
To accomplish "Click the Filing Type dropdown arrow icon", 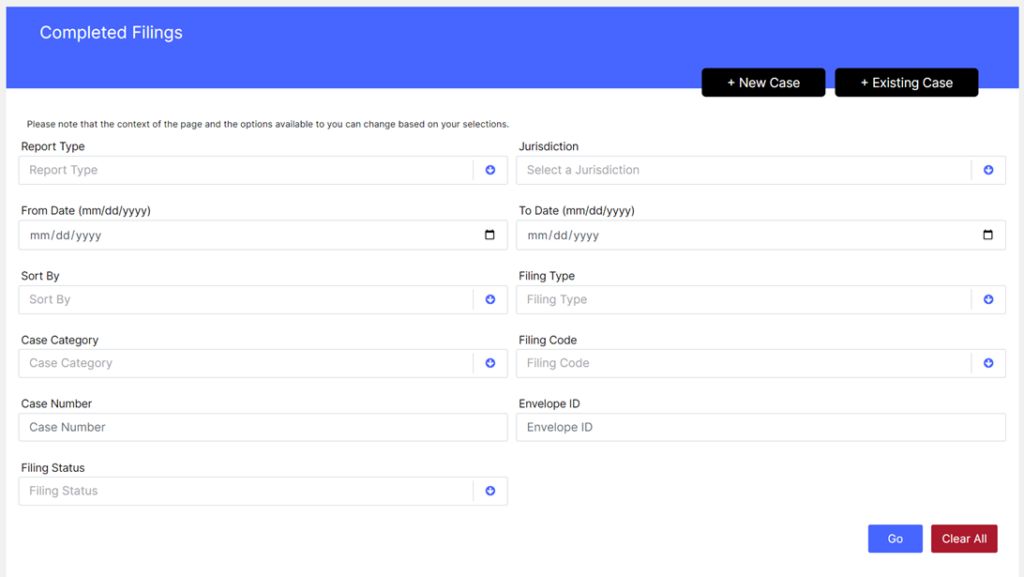I will [x=988, y=299].
